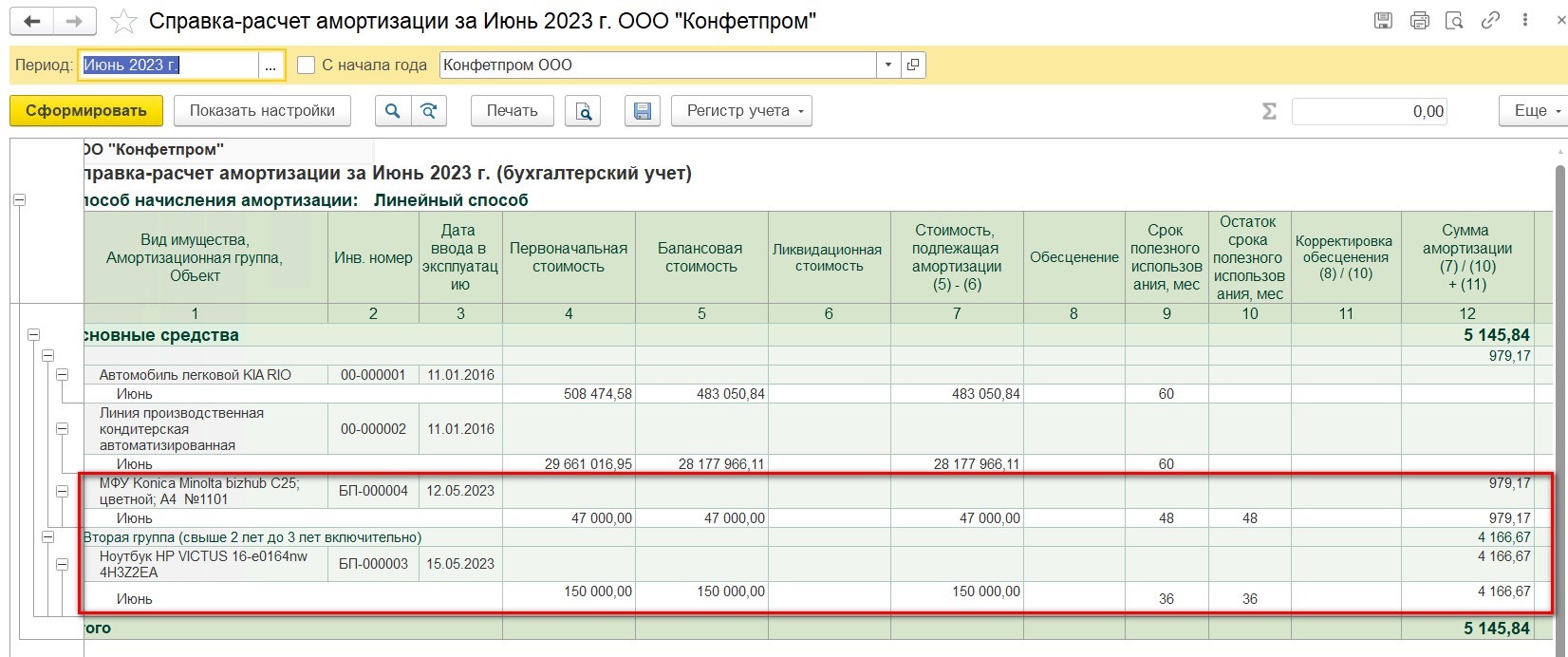Toggle the 'С начала года' checkbox
Viewport: 1568px width, 657px height.
pos(306,65)
